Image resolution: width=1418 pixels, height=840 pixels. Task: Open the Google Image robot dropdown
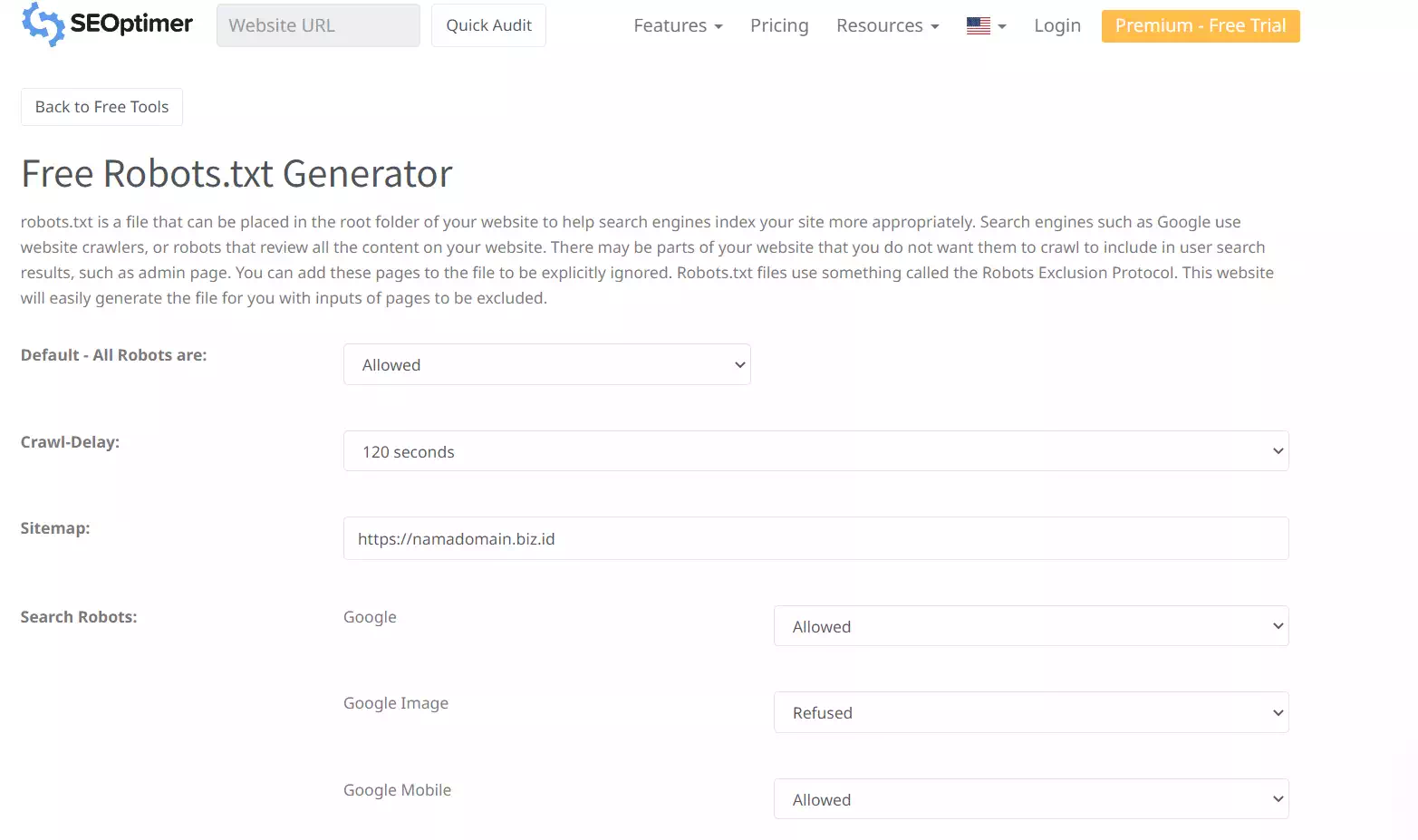click(1031, 712)
